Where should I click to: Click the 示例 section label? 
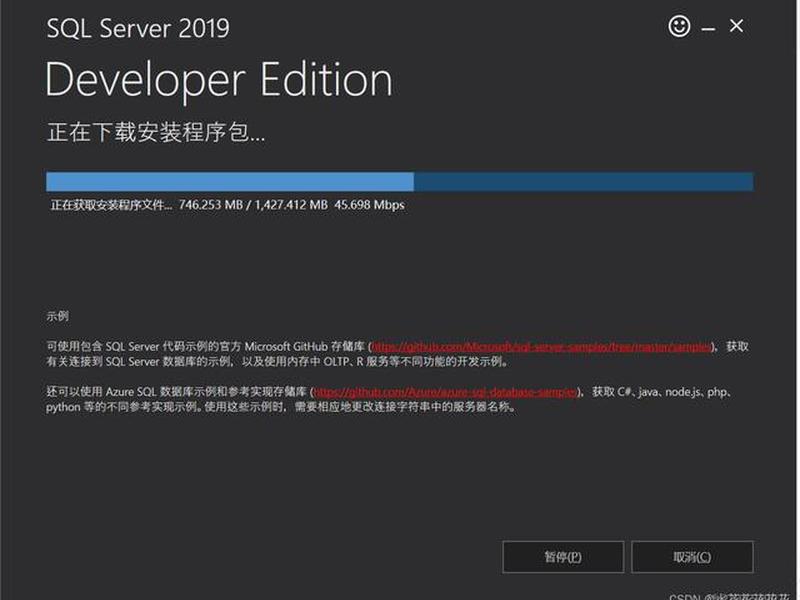[57, 316]
